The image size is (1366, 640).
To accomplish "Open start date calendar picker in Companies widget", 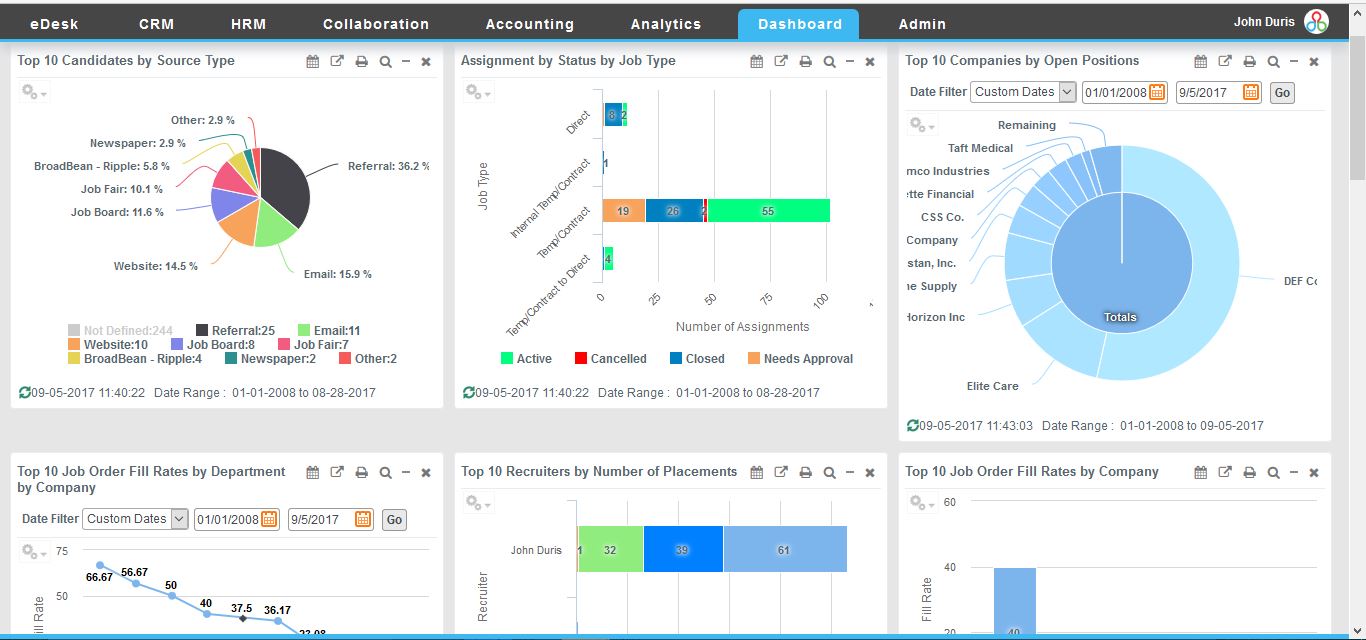I will point(1157,92).
